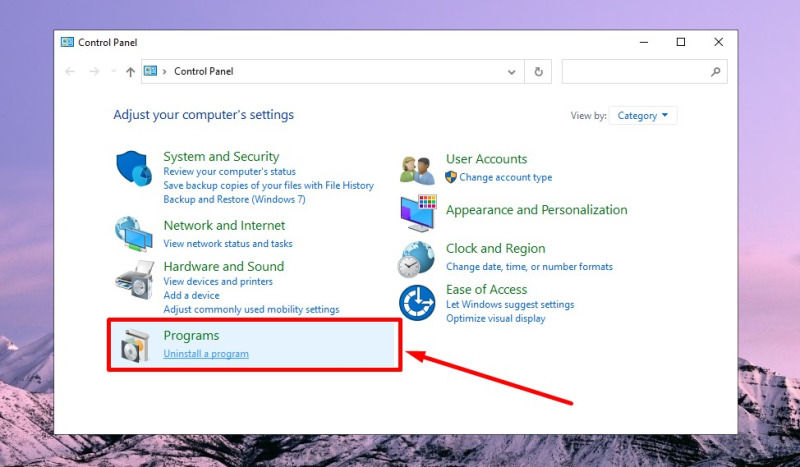Click Let Windows suggest settings link
Image resolution: width=800 pixels, height=467 pixels.
(x=510, y=305)
